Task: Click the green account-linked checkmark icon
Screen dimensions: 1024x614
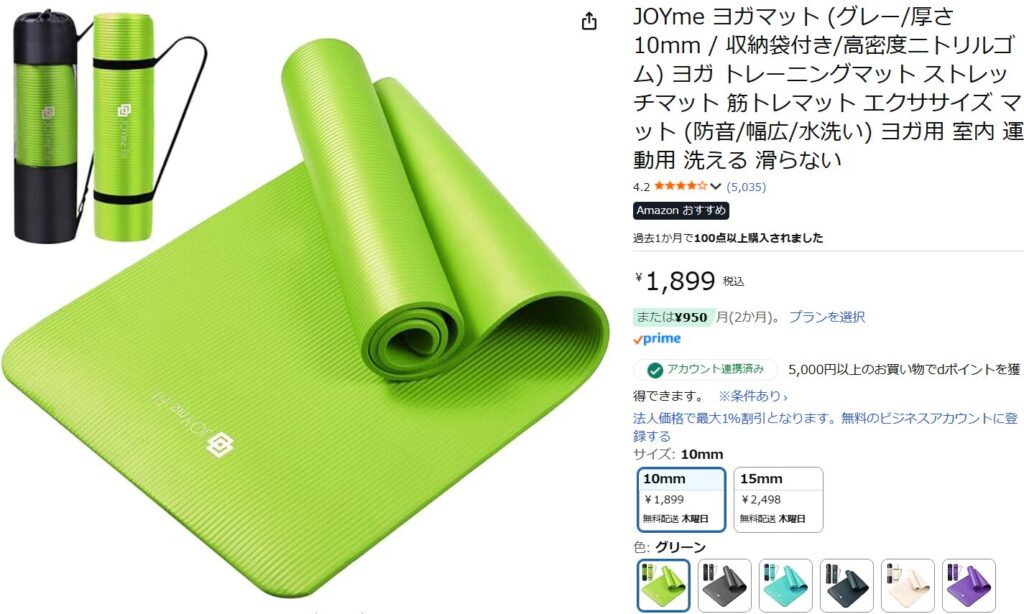Action: pyautogui.click(x=655, y=370)
